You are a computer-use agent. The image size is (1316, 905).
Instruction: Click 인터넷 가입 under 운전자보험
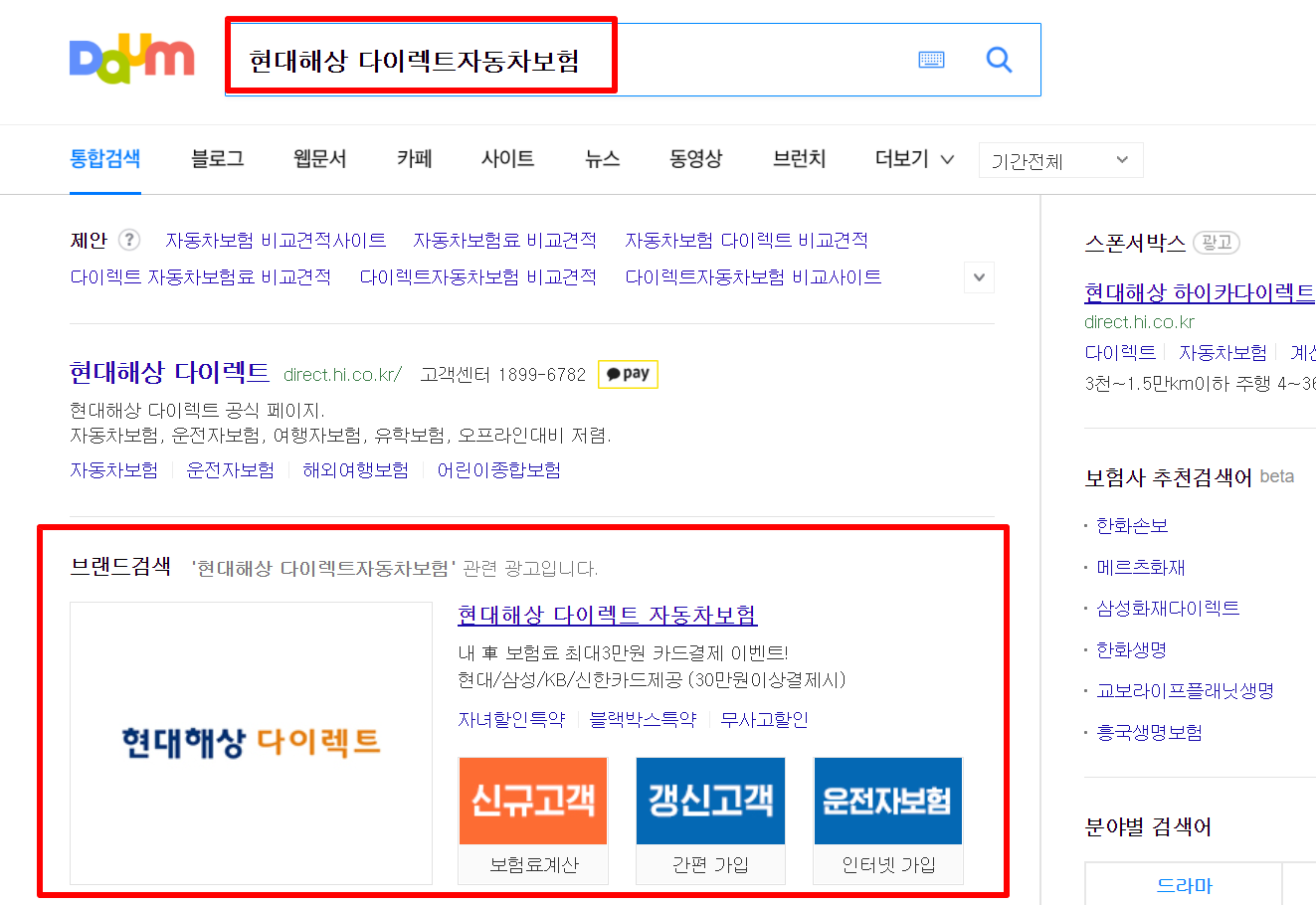(x=888, y=865)
